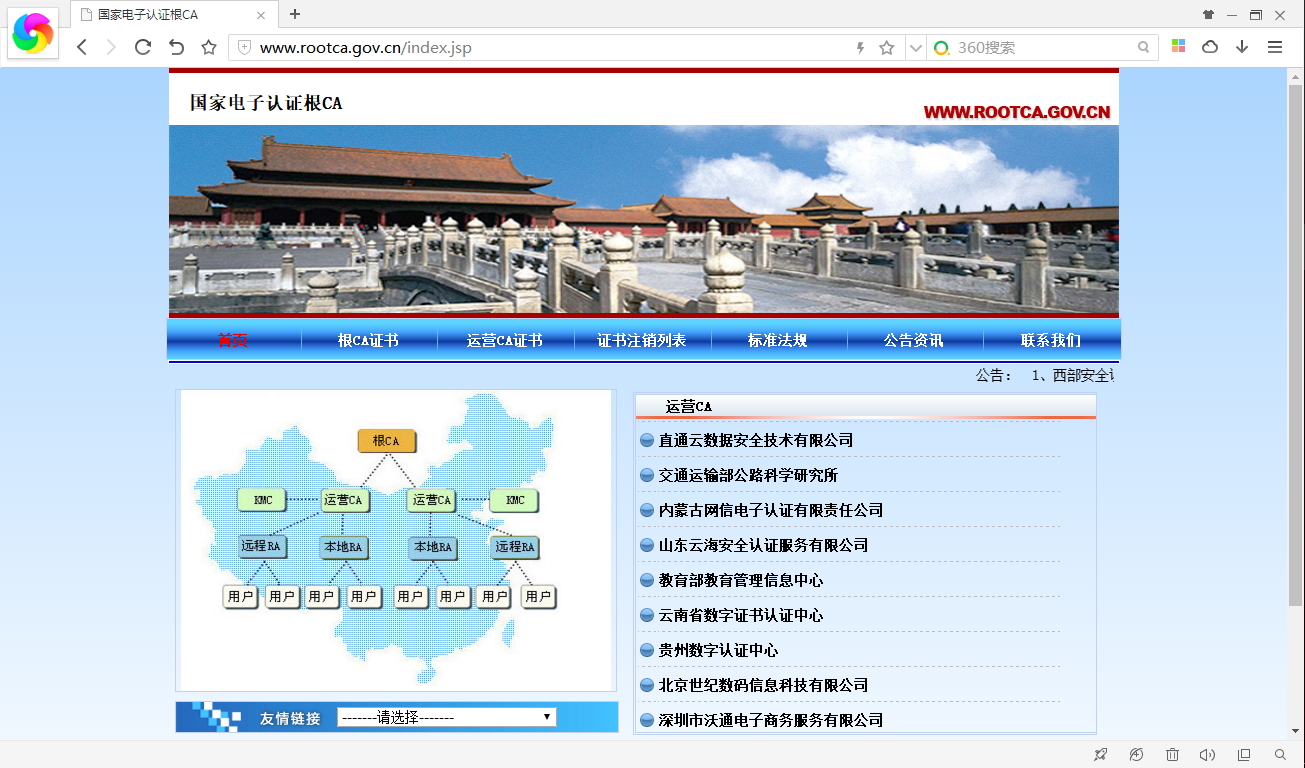1305x768 pixels.
Task: Click the 360 browser pinwheel logo
Action: [33, 33]
